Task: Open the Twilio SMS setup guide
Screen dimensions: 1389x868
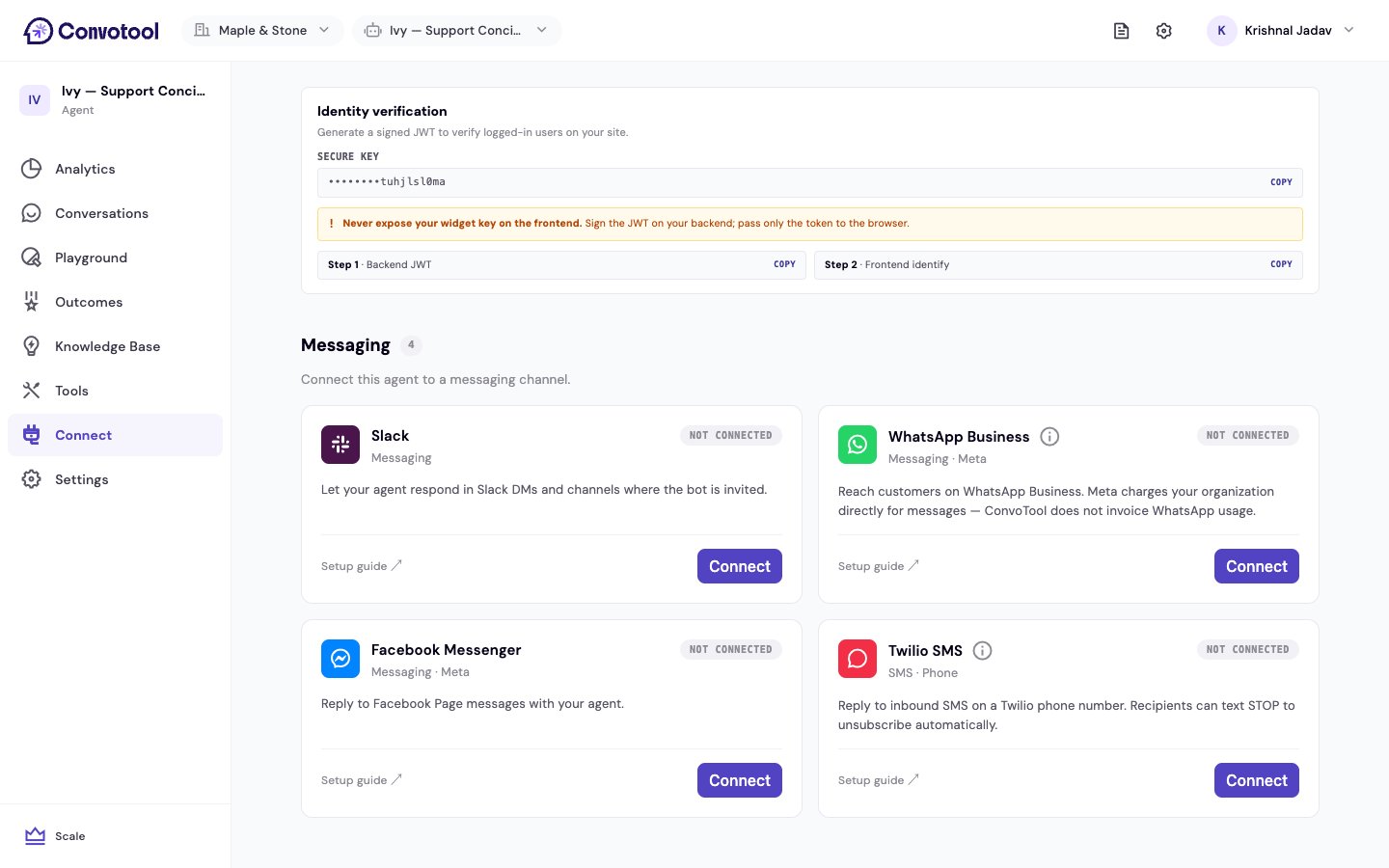Action: (879, 780)
